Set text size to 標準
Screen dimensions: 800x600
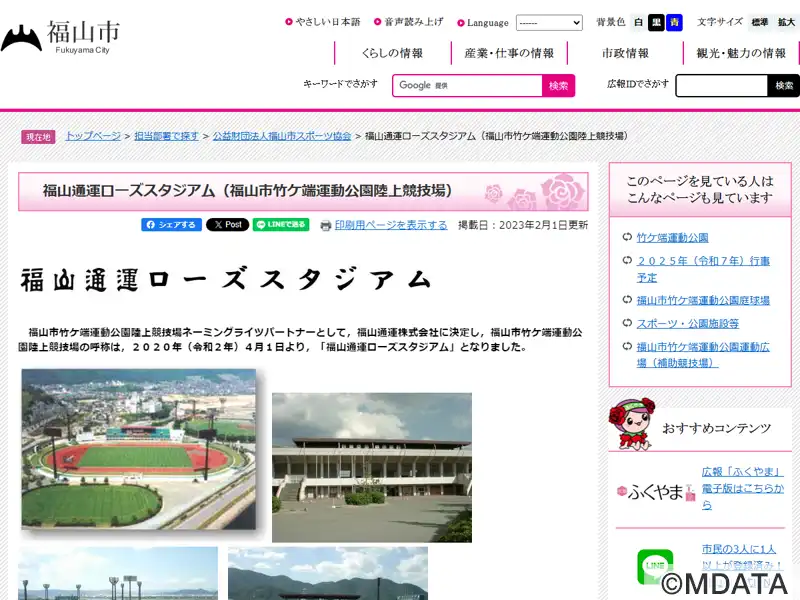tap(759, 22)
